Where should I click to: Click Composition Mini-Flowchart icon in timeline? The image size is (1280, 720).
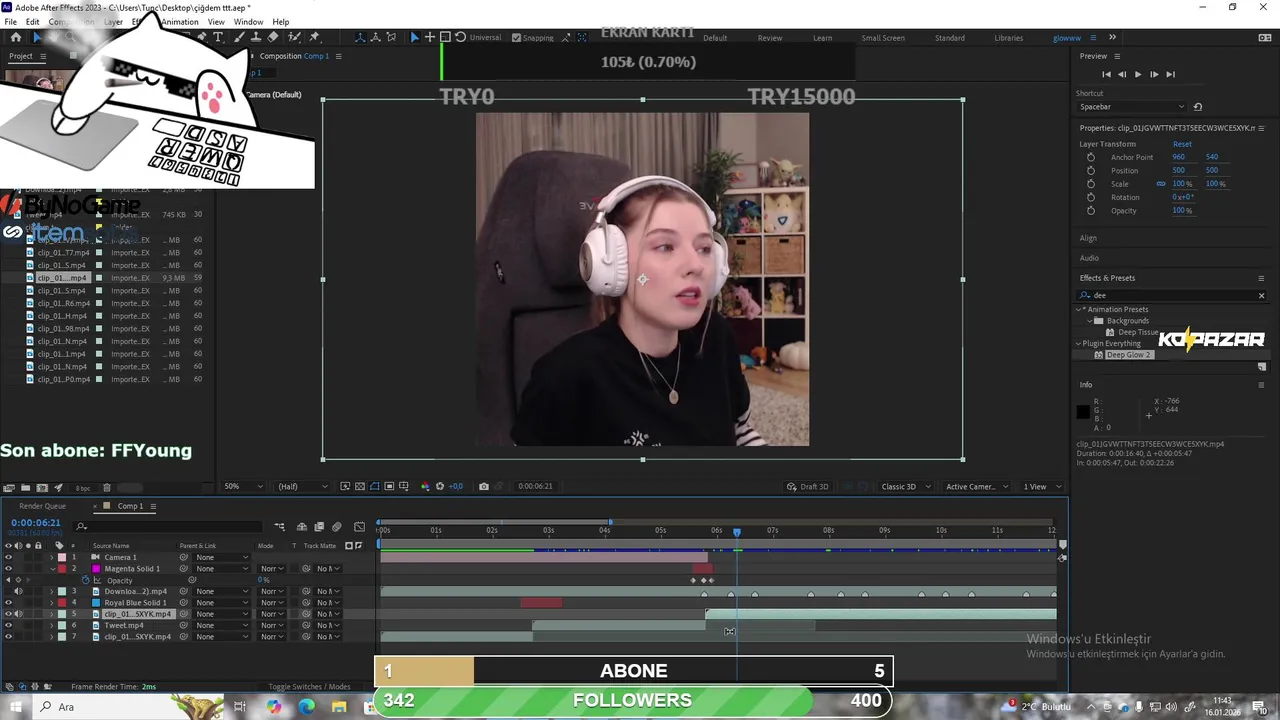pyautogui.click(x=279, y=527)
